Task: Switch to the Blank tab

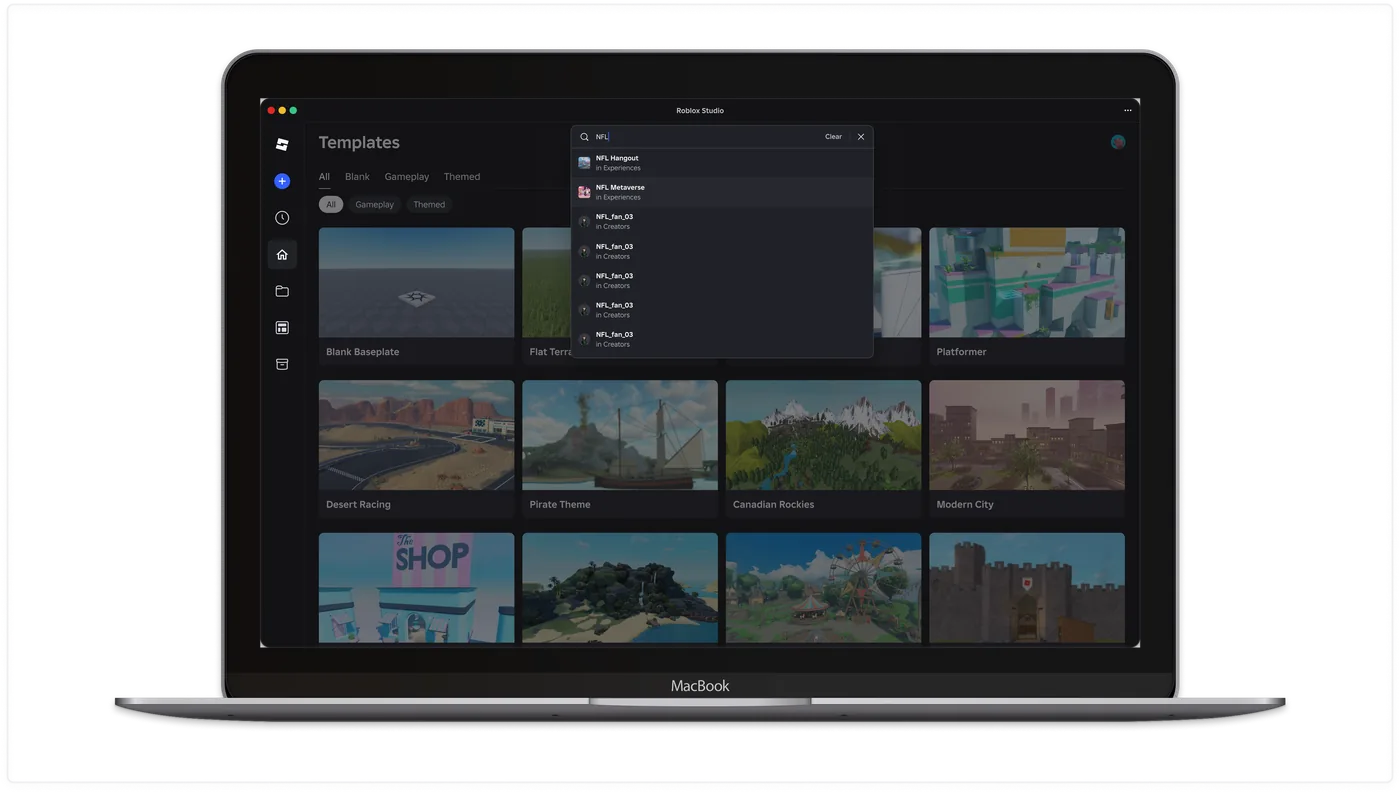Action: point(357,177)
